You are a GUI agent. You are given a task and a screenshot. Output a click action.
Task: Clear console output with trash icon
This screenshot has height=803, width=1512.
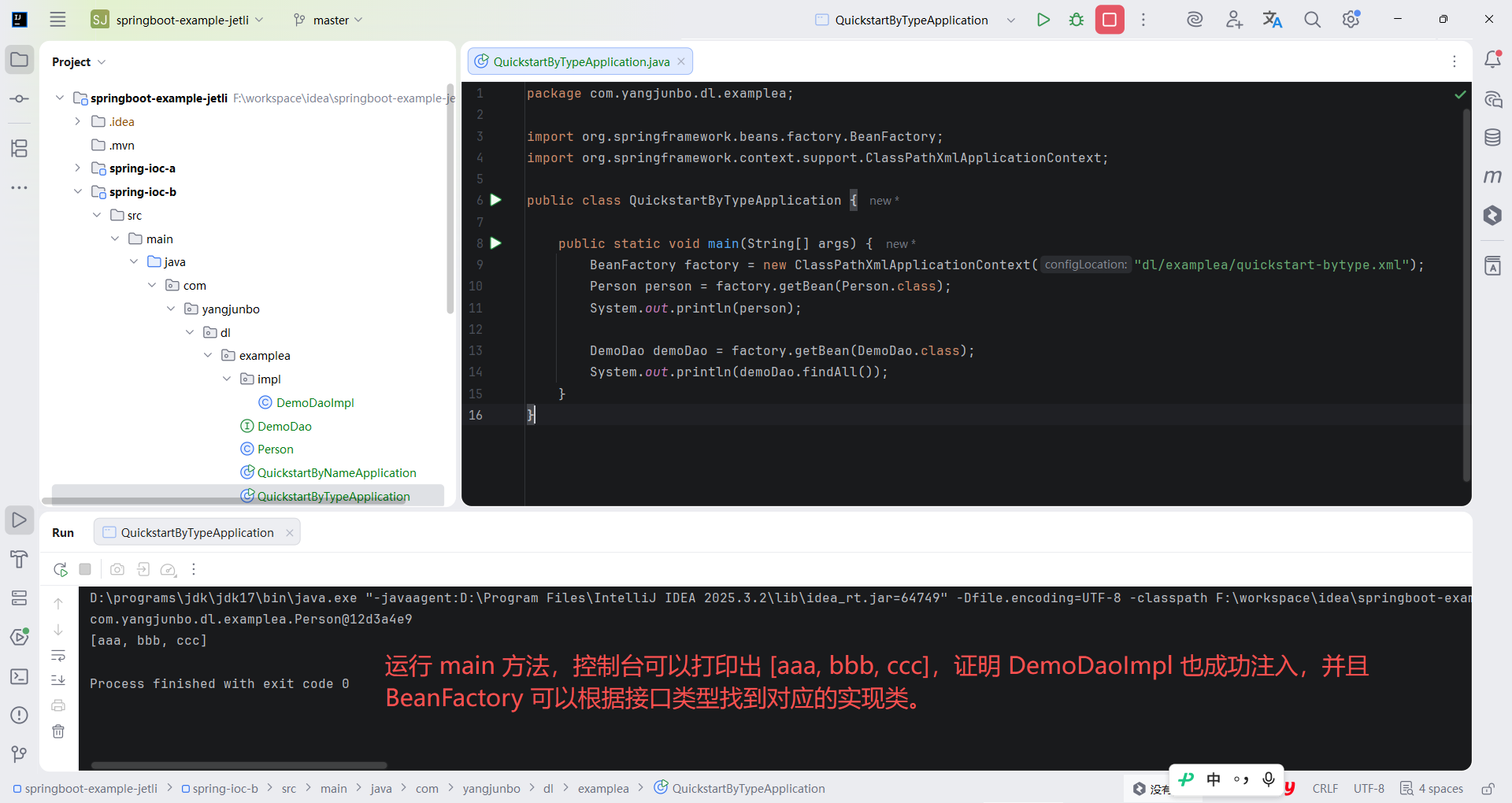tap(58, 731)
